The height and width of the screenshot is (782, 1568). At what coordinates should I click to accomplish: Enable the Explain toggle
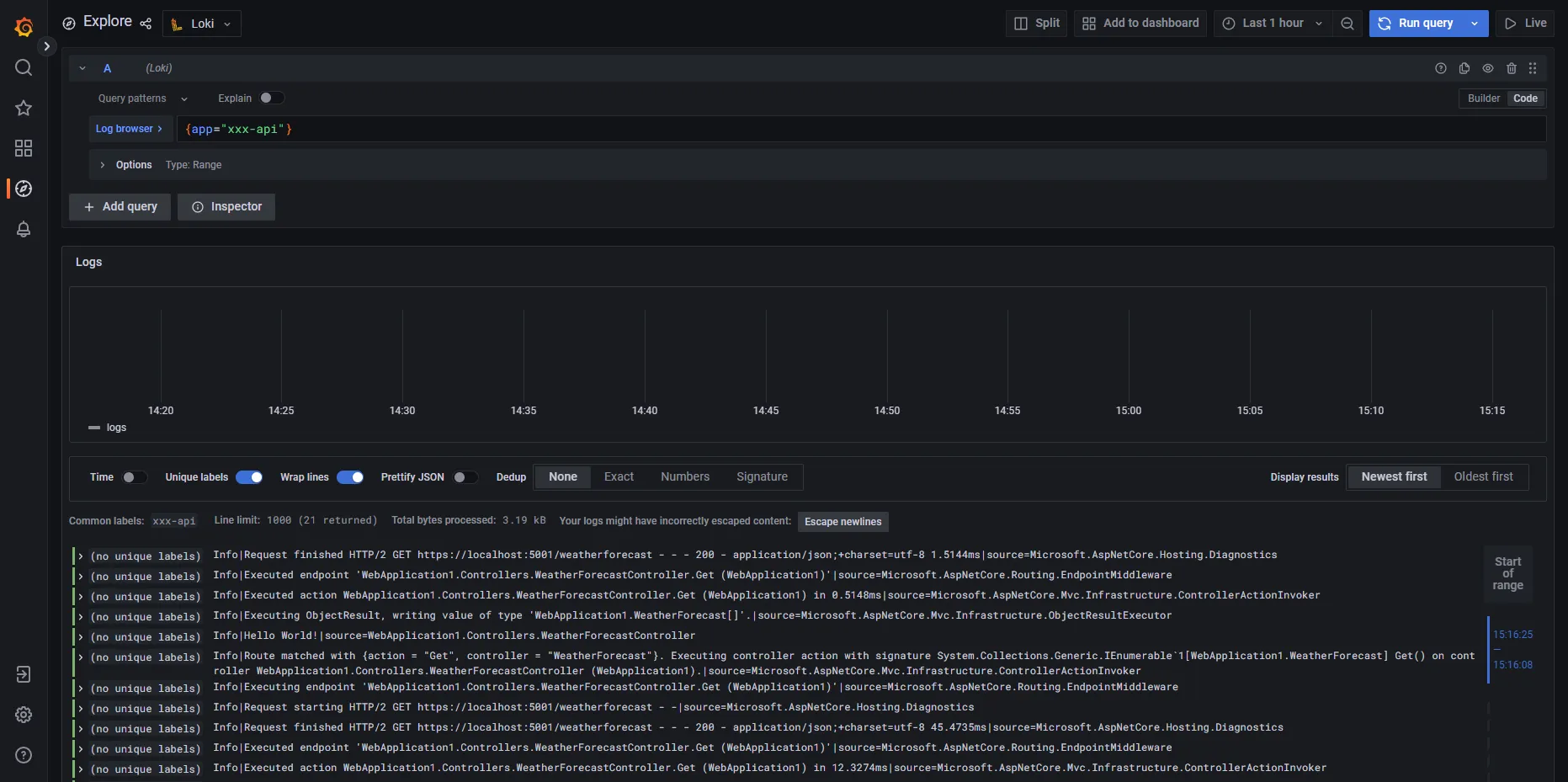[271, 98]
